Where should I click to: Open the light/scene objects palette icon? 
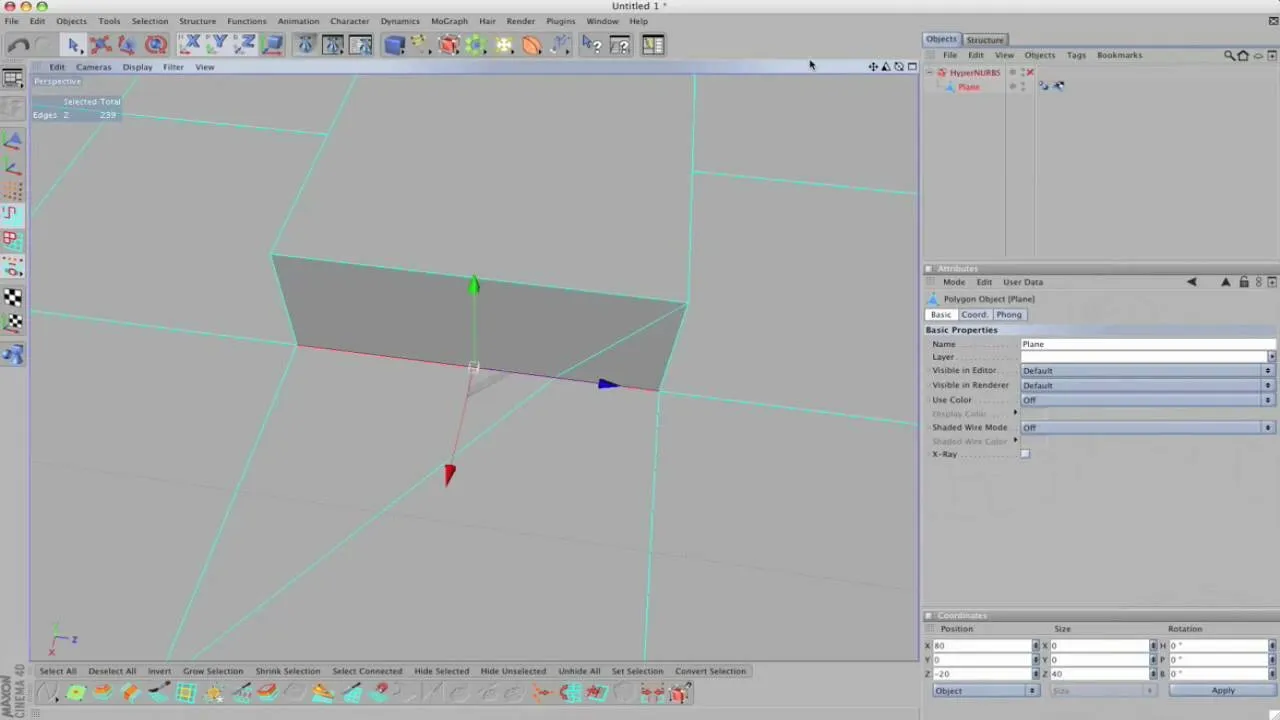pos(504,45)
